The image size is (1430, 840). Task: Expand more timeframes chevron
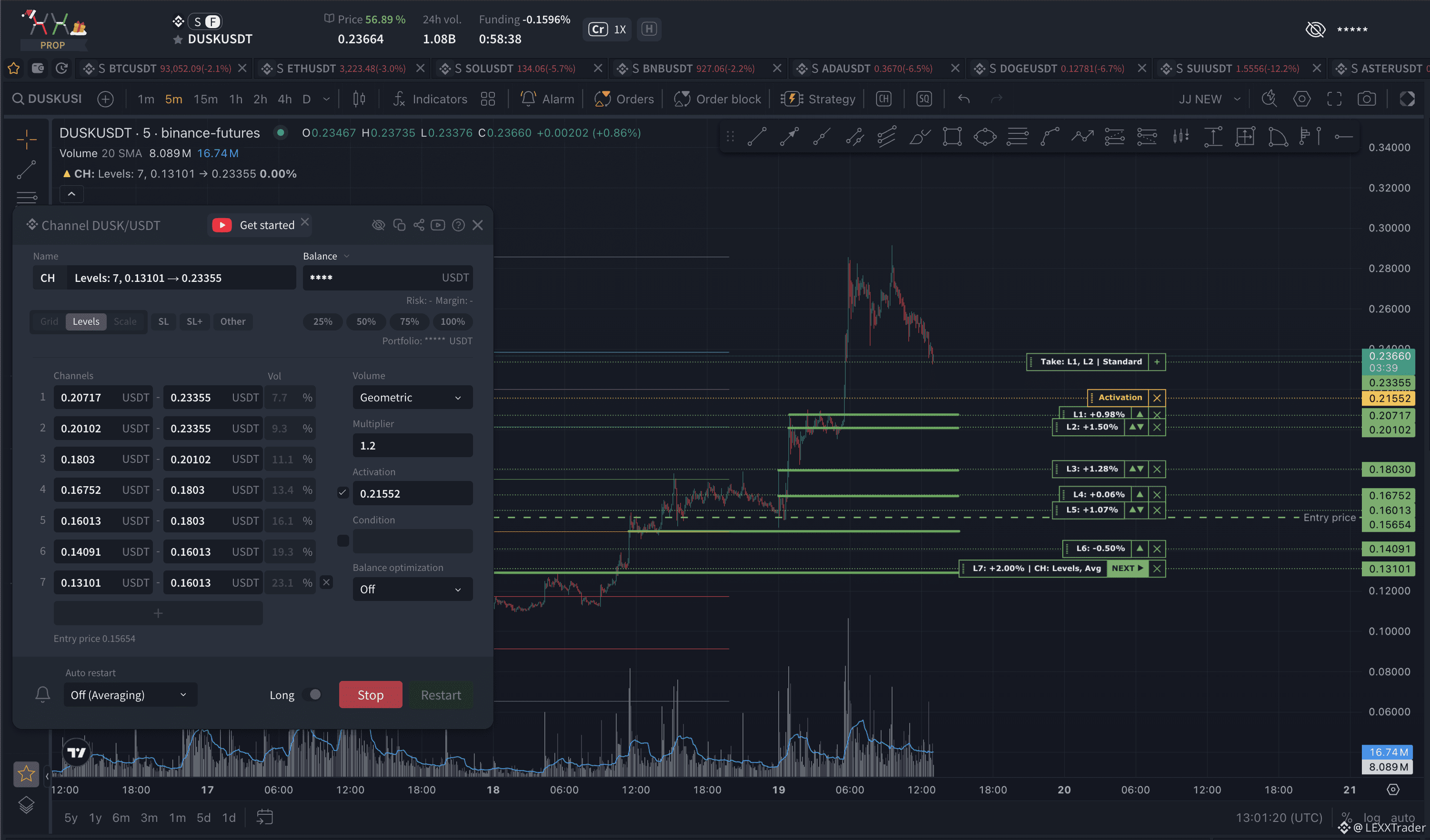(x=326, y=99)
